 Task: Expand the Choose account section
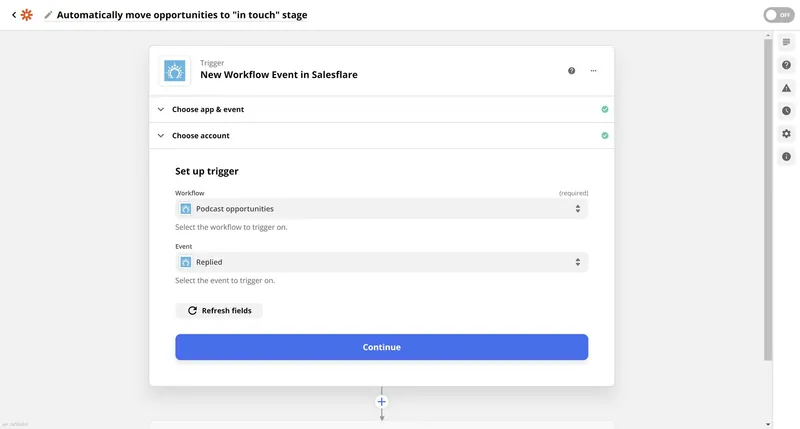[x=382, y=136]
